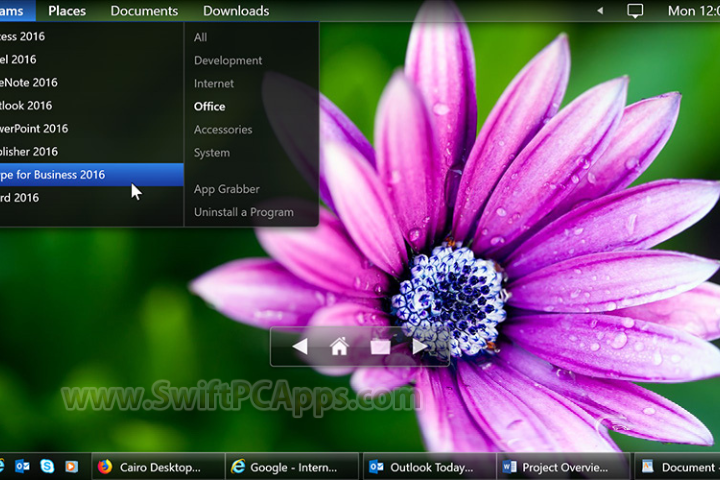Go back with the desktop navigation arrow
720x480 pixels.
[300, 346]
